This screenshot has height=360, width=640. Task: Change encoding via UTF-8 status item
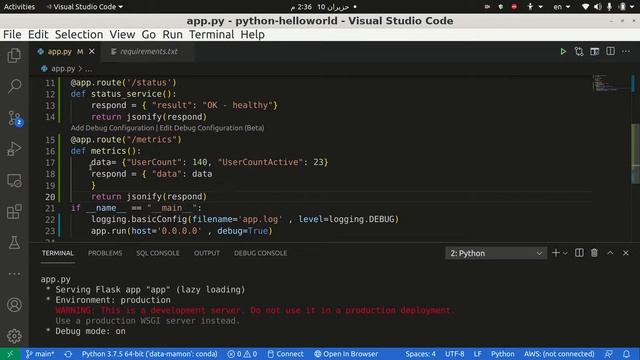pyautogui.click(x=455, y=354)
